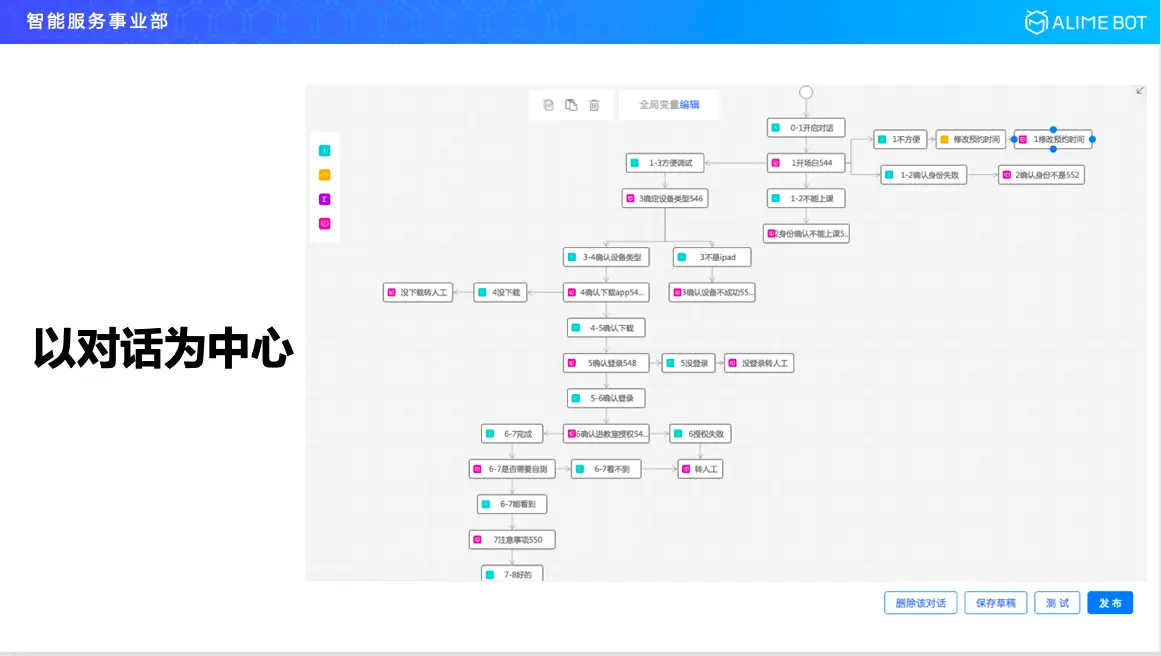Click the pink reply node icon in the left palette
Viewport: 1161px width, 656px height.
[324, 224]
